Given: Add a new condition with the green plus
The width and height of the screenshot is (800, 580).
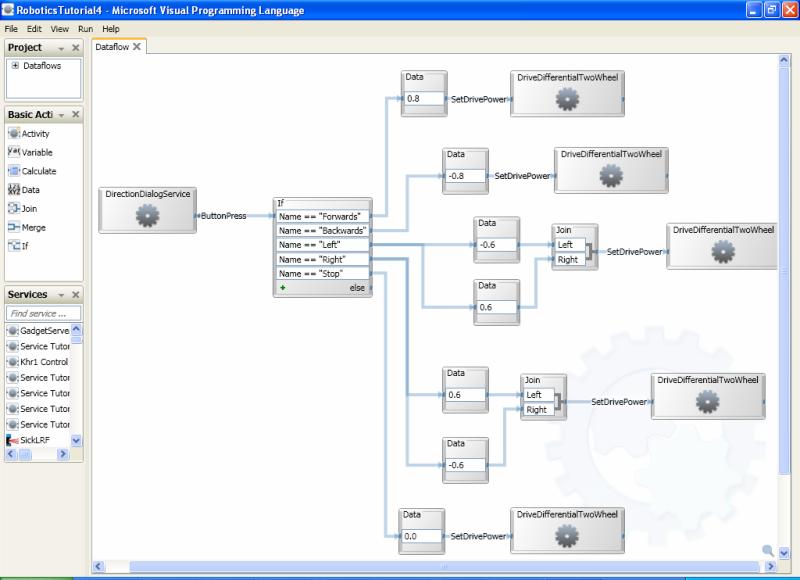Looking at the screenshot, I should 283,285.
